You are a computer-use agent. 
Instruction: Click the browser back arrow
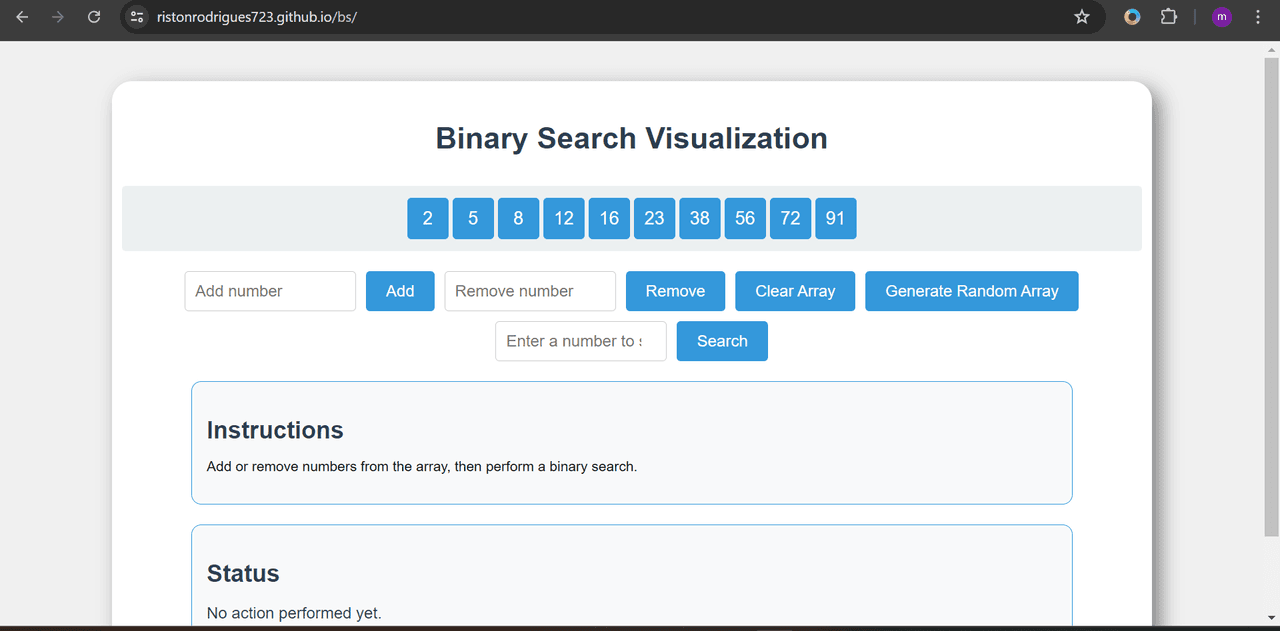click(22, 17)
